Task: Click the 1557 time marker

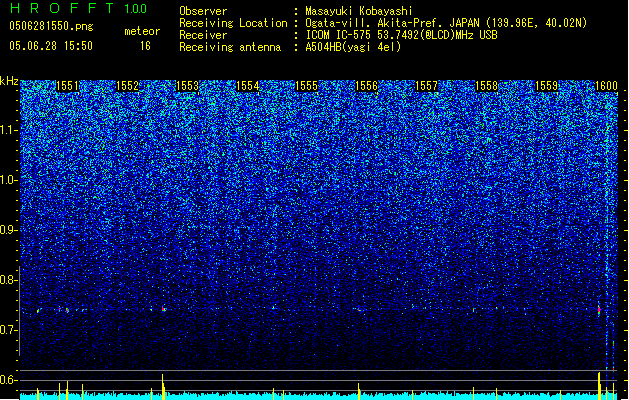Action: 426,86
